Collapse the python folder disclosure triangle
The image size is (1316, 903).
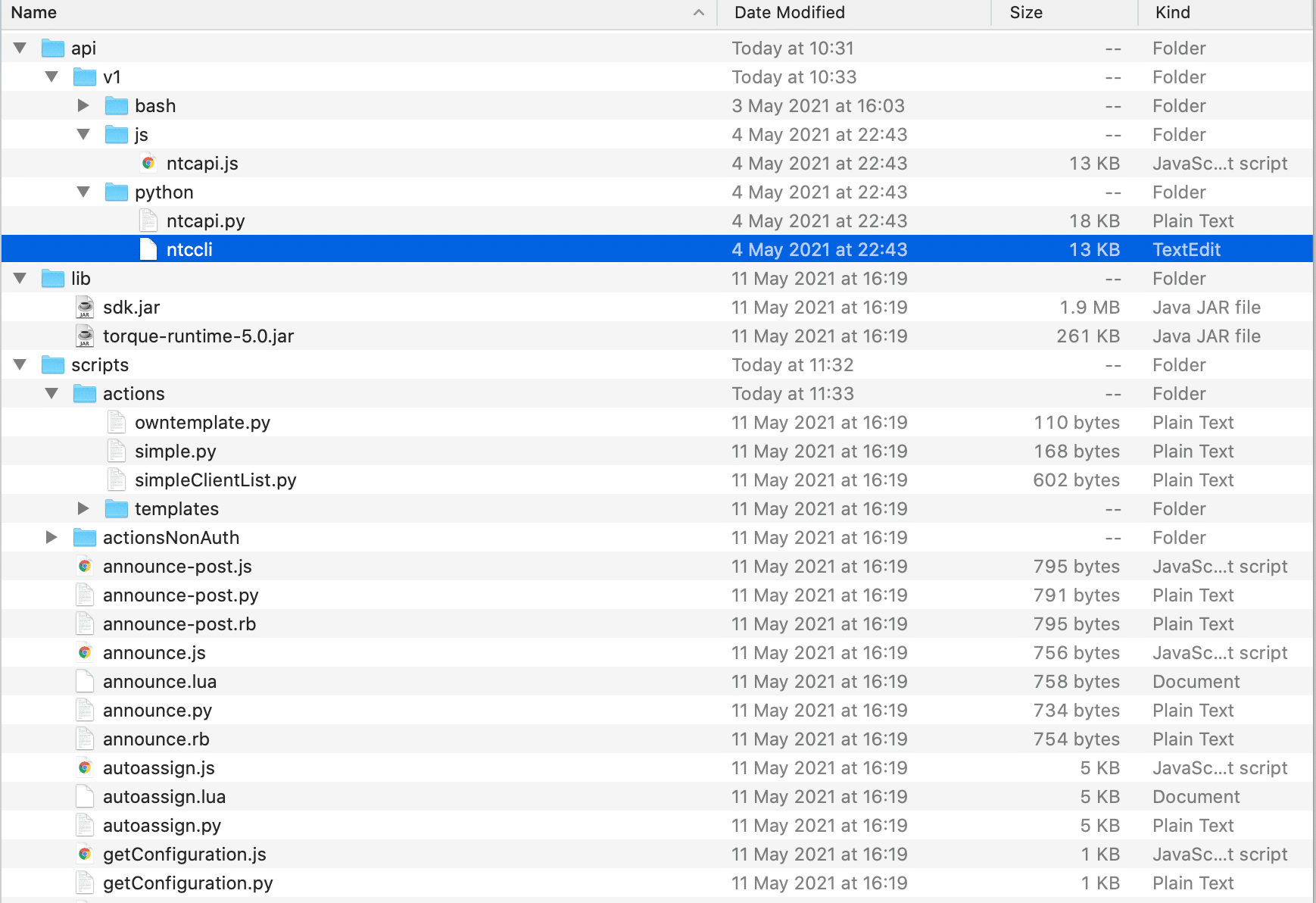[x=84, y=192]
